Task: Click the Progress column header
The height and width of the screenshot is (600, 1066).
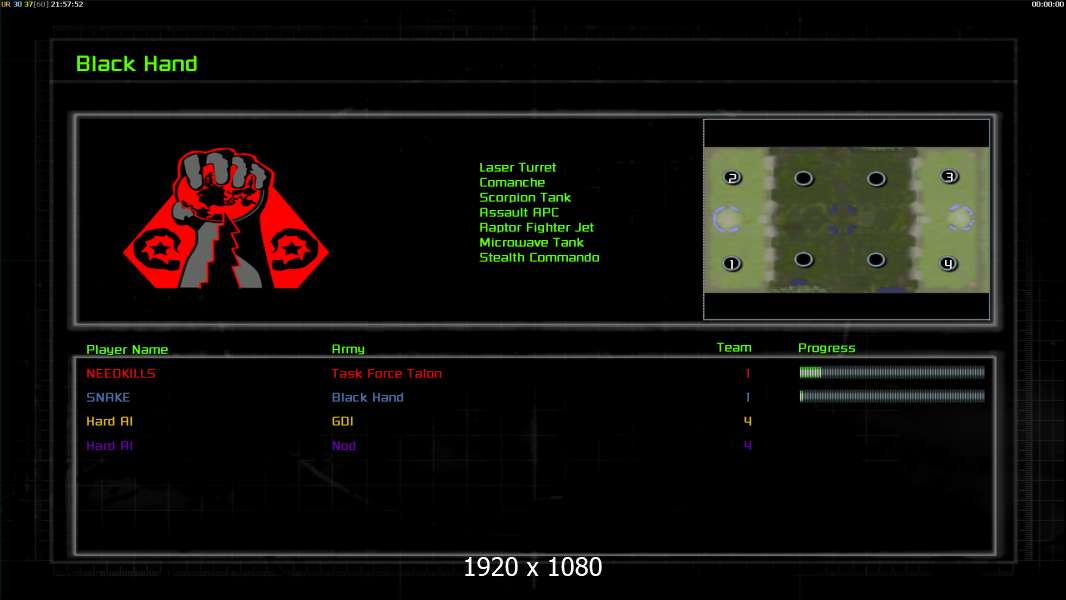Action: (827, 348)
